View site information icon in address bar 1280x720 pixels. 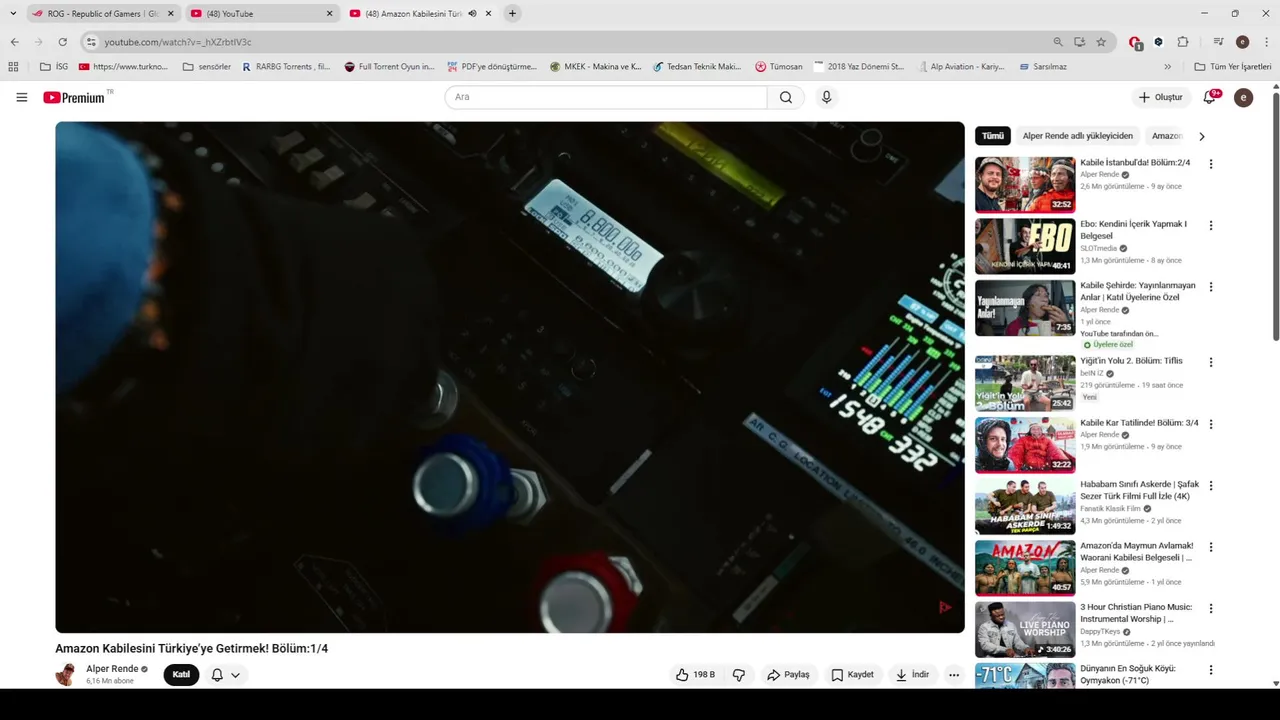tap(91, 42)
